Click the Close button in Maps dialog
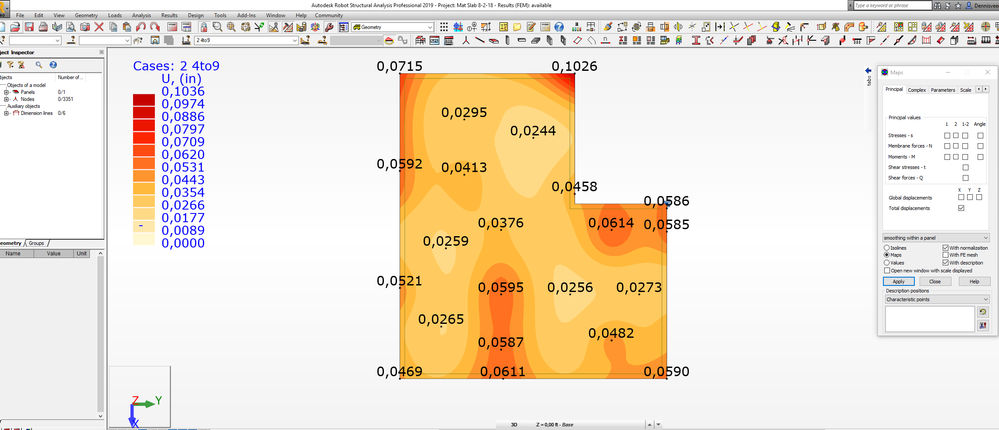This screenshot has height=430, width=999. [935, 281]
